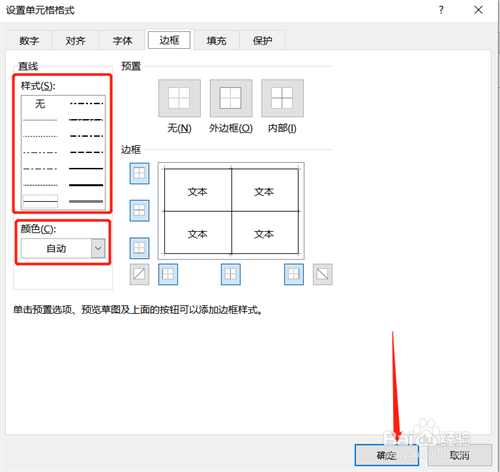Screen dimensions: 500x472
Task: Click the 取消 button
Action: [460, 455]
